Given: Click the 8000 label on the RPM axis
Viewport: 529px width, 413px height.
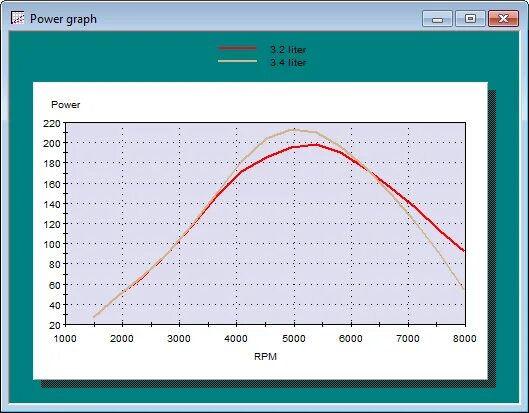Looking at the screenshot, I should pos(465,338).
